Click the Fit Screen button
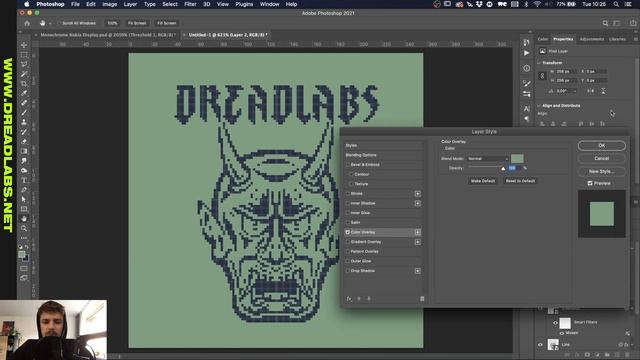 pyautogui.click(x=137, y=23)
